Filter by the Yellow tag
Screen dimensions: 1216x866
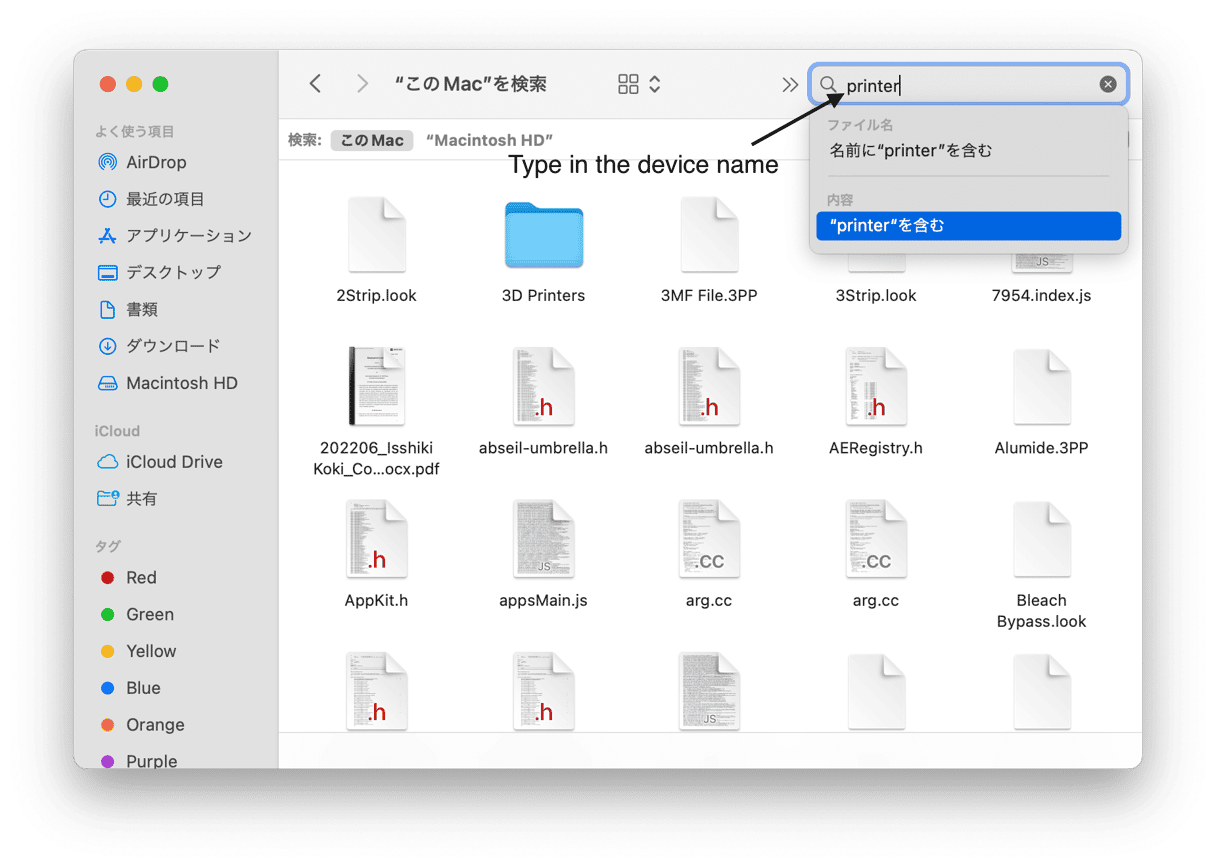(x=138, y=651)
